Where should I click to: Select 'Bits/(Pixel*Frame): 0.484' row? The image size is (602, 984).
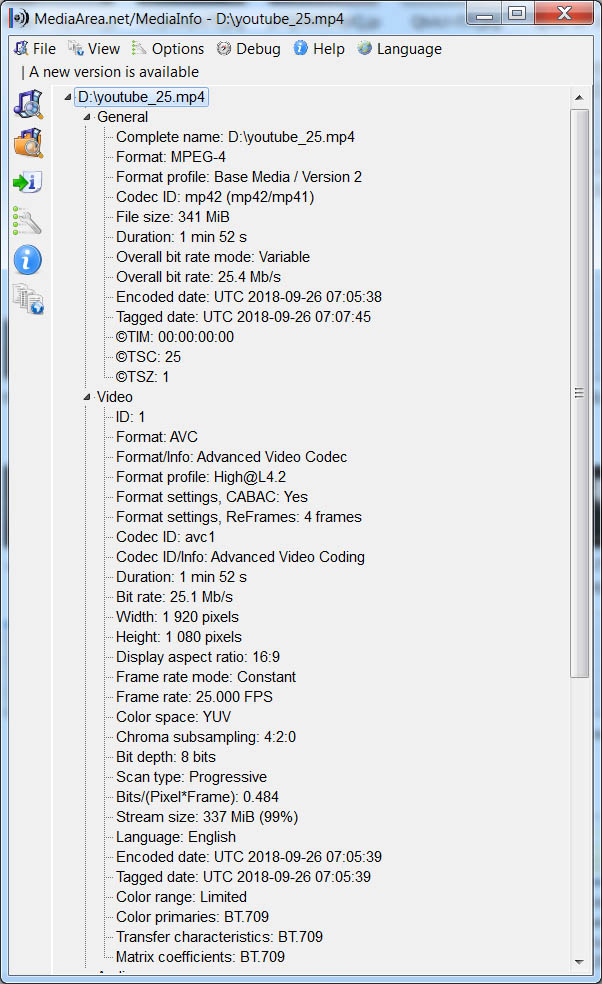pos(197,798)
